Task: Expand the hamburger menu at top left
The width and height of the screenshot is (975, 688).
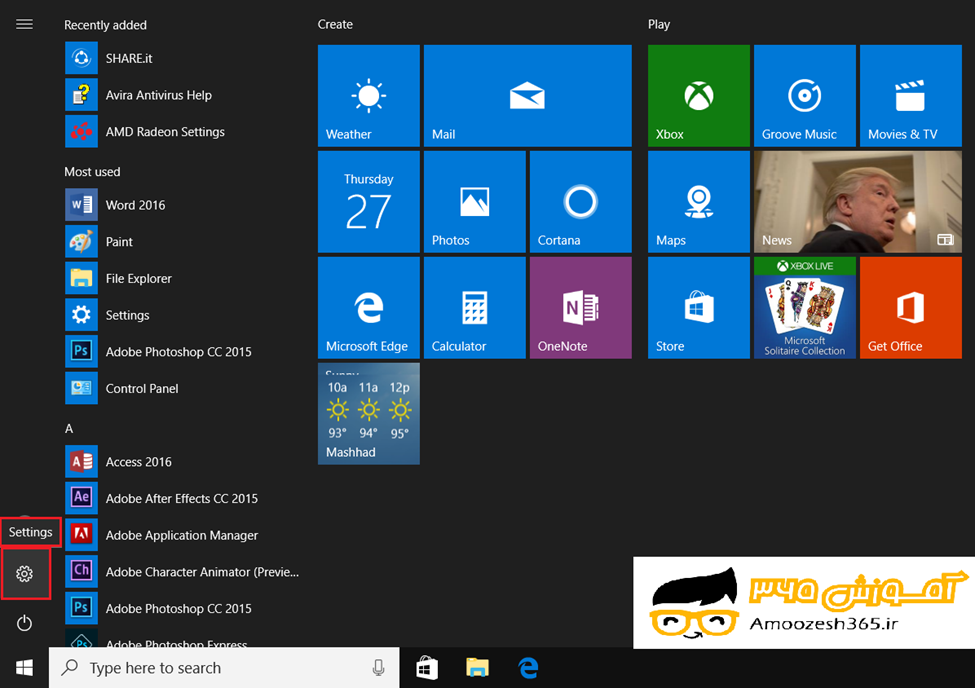Action: [24, 24]
